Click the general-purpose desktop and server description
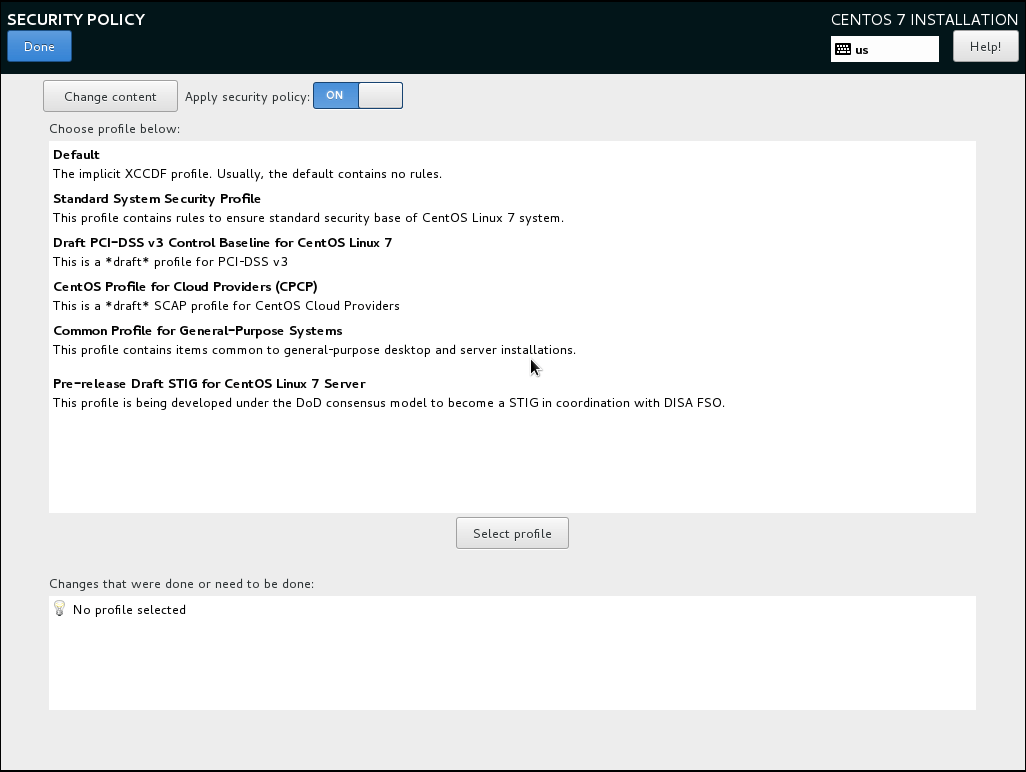Screen dimensions: 1026x772 [x=315, y=350]
